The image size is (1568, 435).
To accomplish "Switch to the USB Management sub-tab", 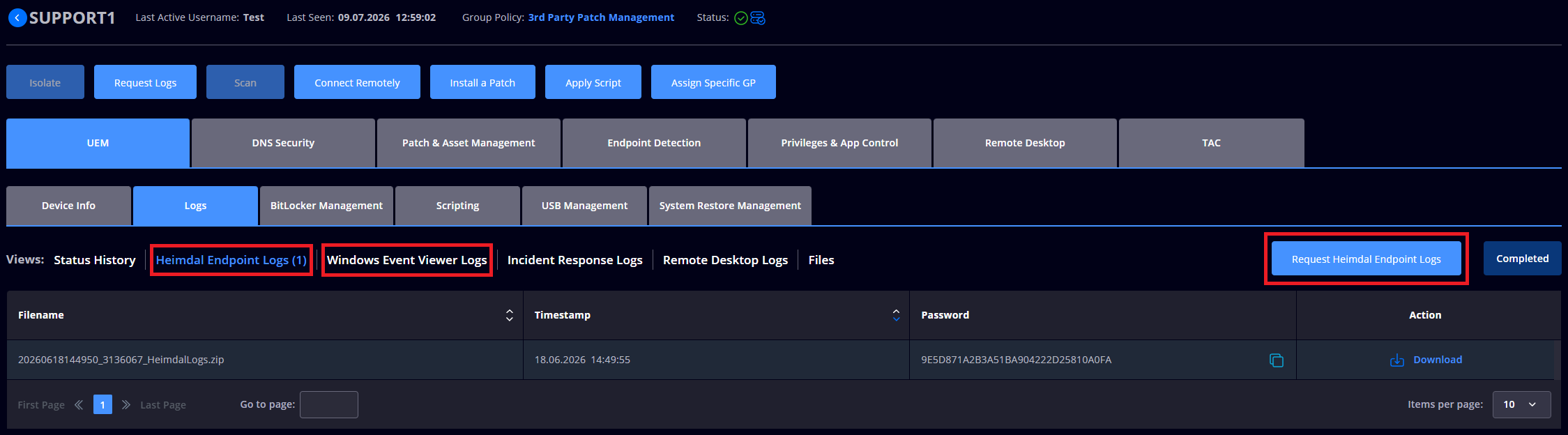I will pos(584,206).
